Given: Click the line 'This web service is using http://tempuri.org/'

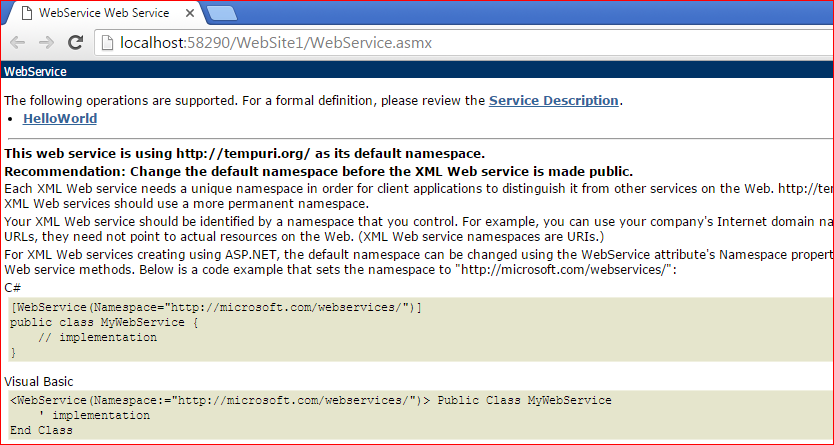Looking at the screenshot, I should [x=244, y=154].
